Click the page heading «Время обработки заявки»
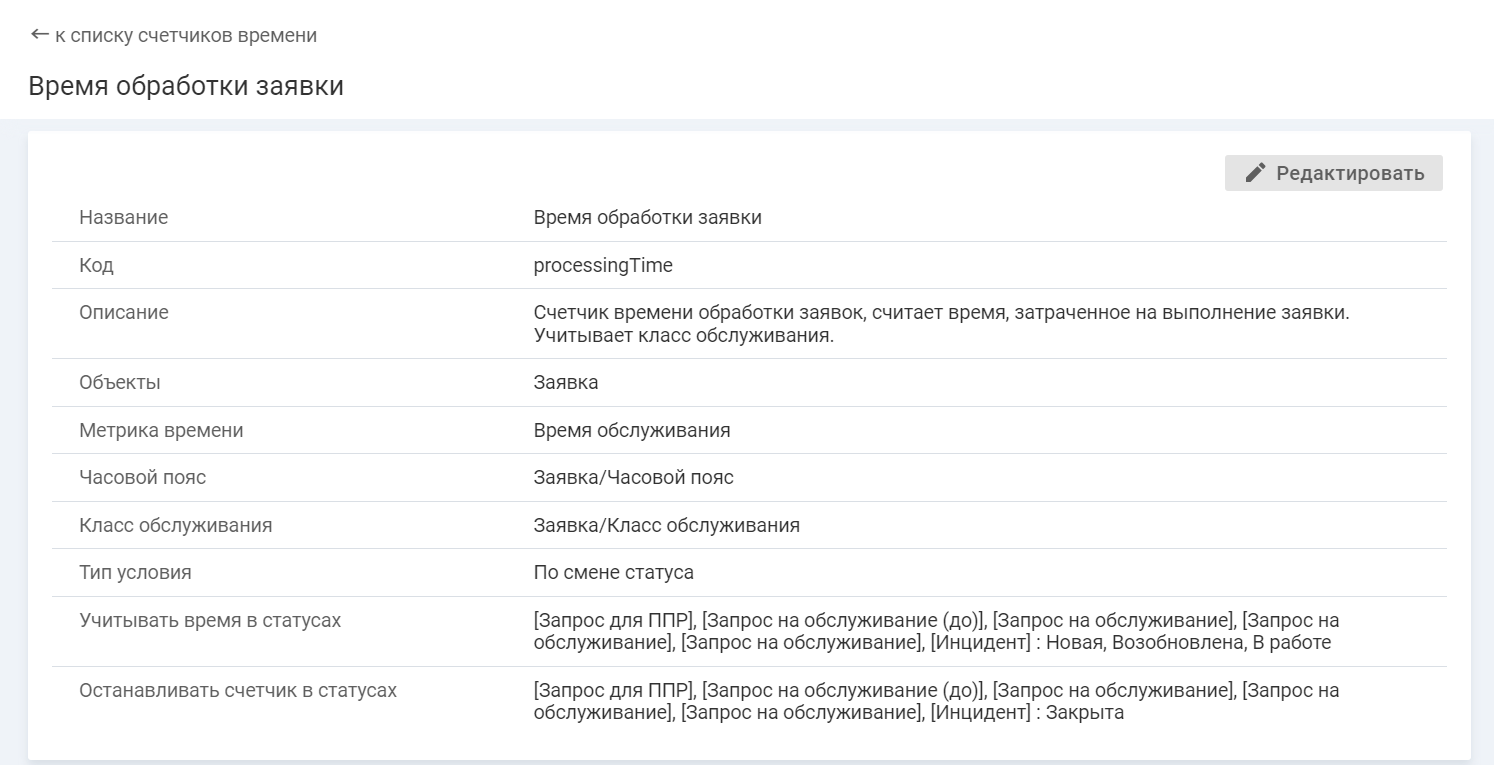This screenshot has height=765, width=1494. click(x=186, y=86)
